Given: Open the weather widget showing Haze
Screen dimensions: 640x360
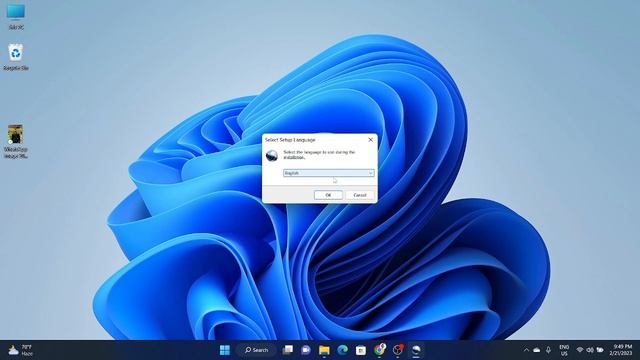Looking at the screenshot, I should click(x=21, y=350).
